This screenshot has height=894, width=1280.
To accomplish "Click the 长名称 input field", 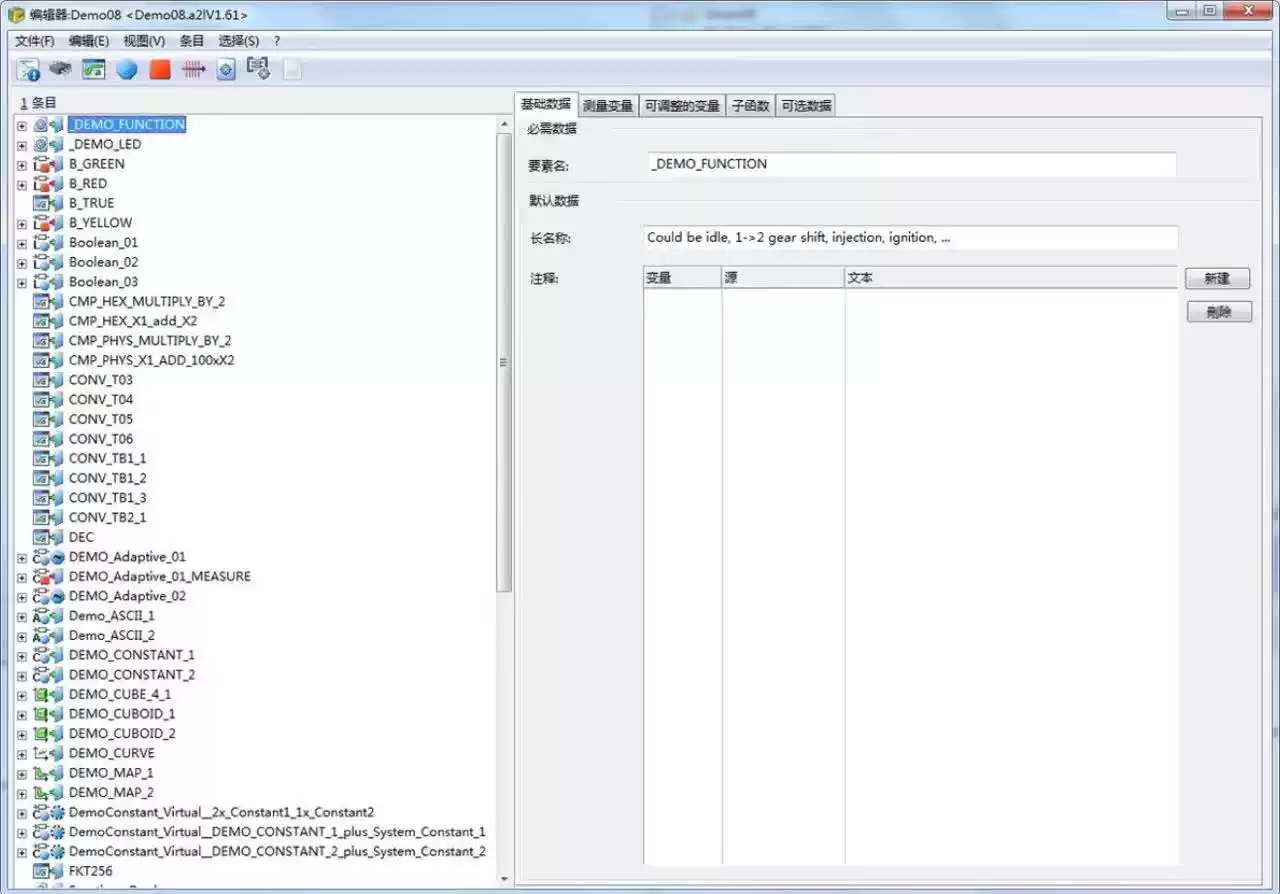I will (x=911, y=238).
